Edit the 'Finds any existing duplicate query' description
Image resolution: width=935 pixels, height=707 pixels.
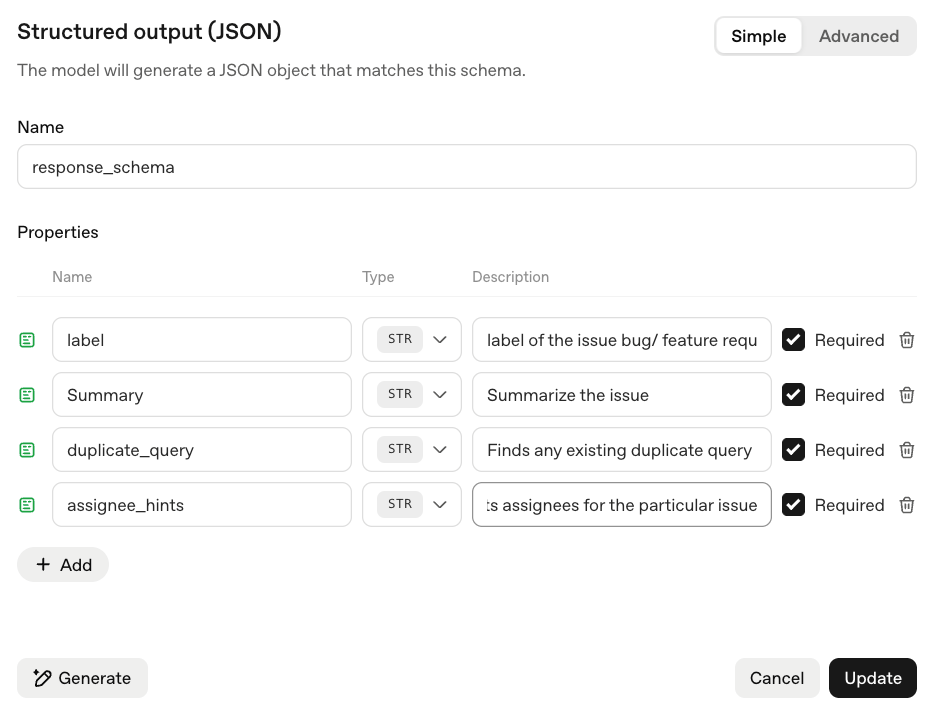click(x=622, y=450)
